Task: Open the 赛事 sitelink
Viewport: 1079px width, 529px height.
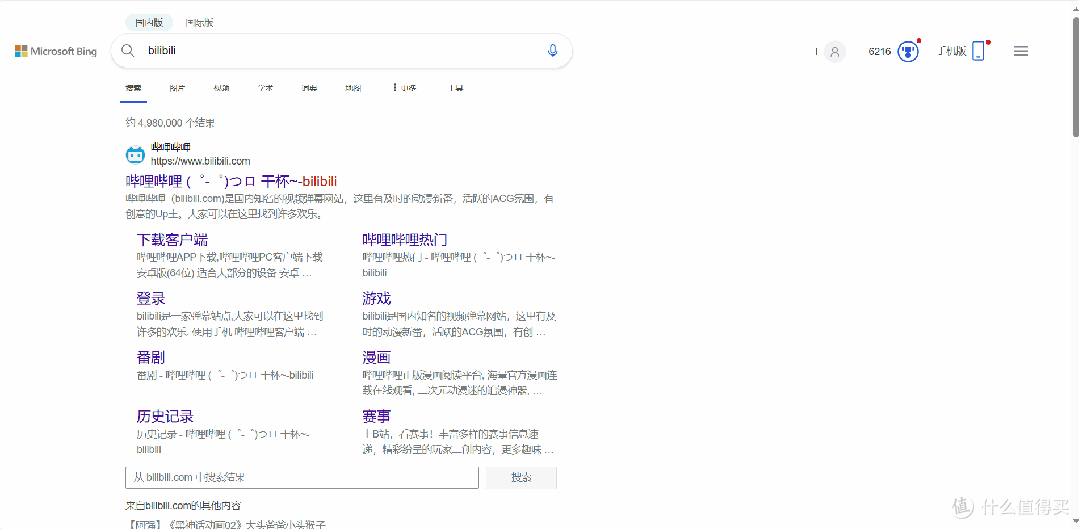Action: coord(376,416)
